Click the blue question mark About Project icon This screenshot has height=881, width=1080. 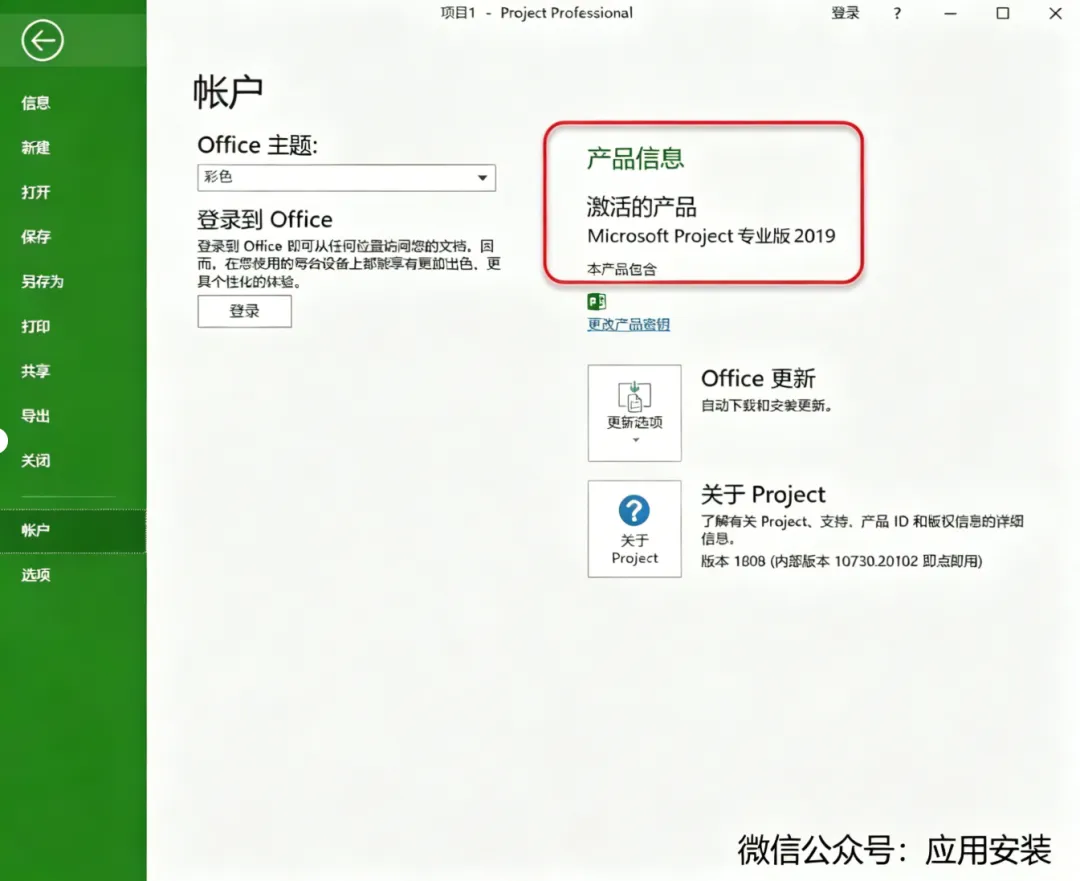634,510
